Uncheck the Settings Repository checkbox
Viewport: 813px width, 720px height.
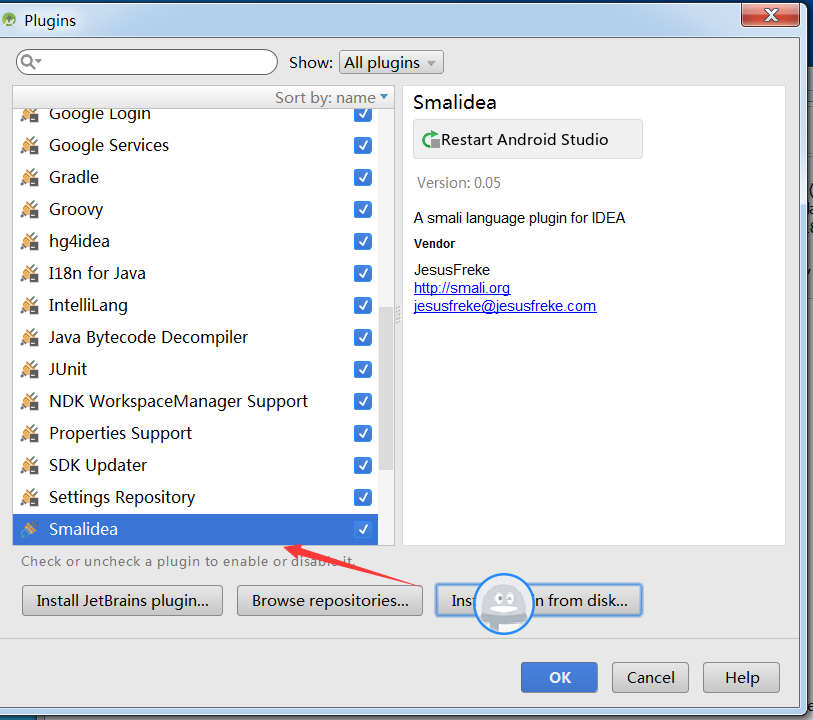tap(363, 498)
